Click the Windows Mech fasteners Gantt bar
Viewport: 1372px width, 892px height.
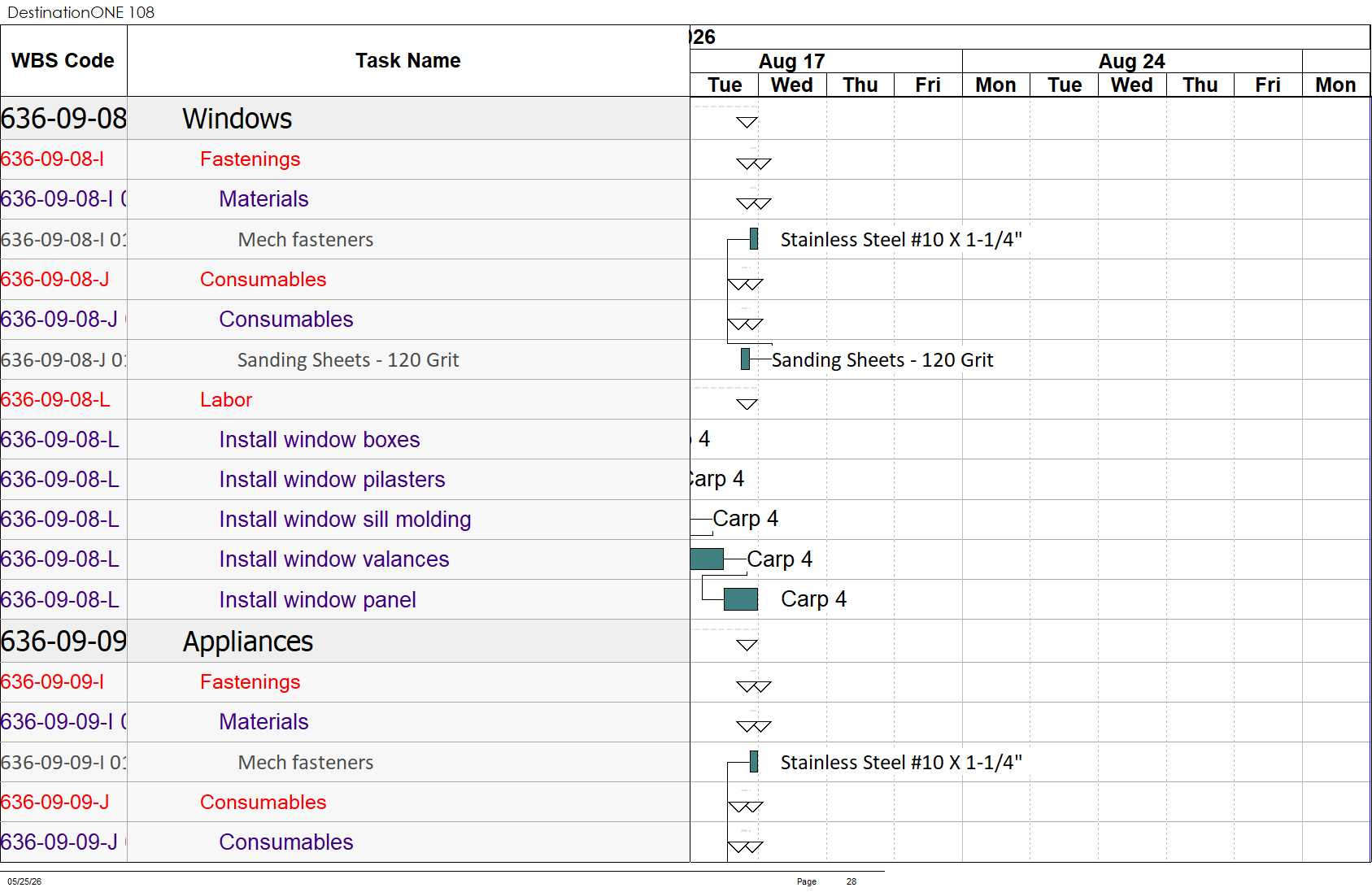click(x=754, y=239)
